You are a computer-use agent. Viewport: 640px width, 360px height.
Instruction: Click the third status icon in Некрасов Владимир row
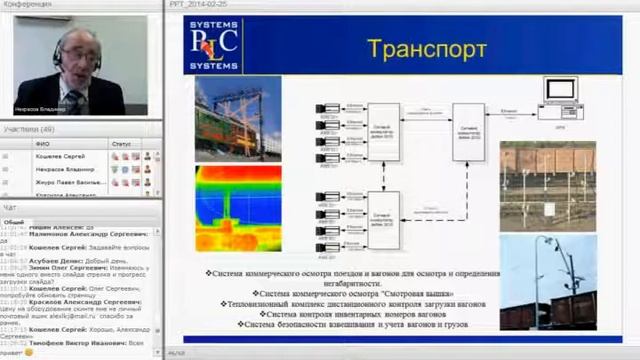click(136, 169)
